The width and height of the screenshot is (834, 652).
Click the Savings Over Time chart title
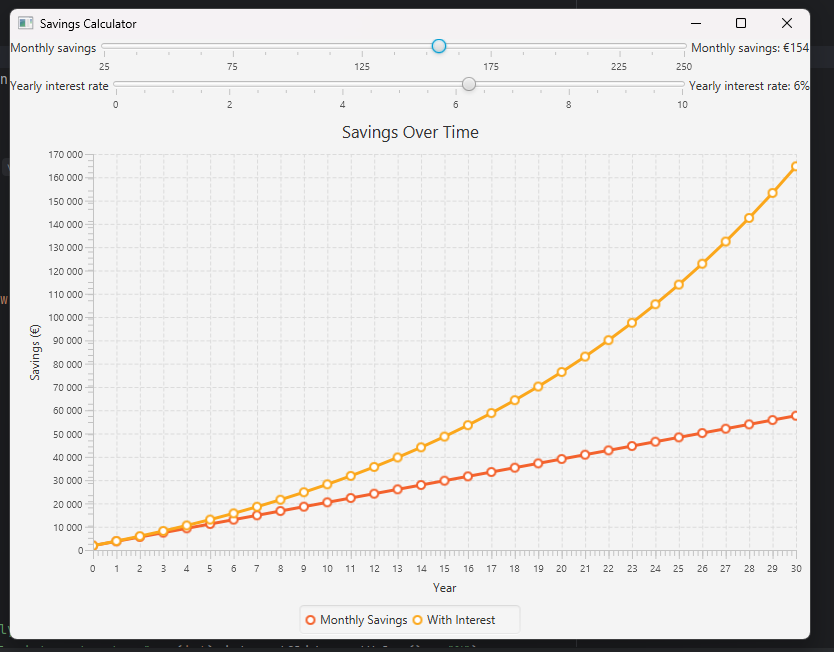coord(410,132)
